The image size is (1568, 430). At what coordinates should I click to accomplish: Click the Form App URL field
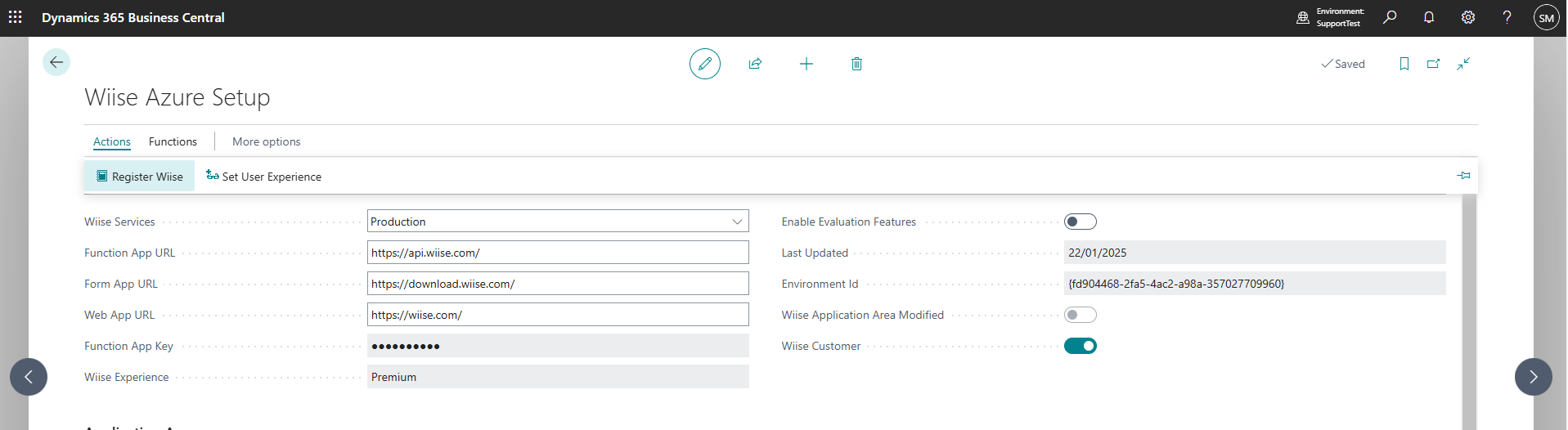558,284
